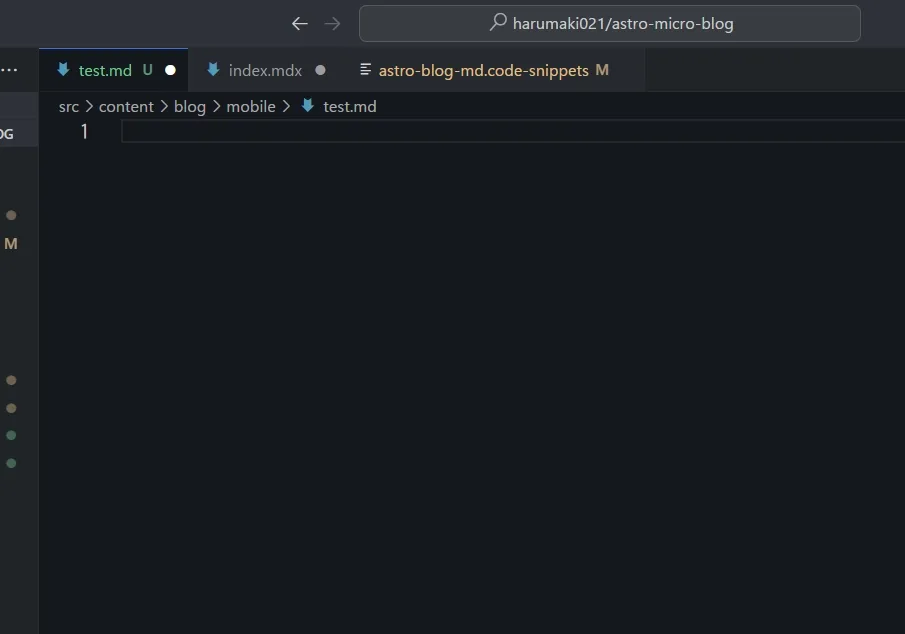The width and height of the screenshot is (905, 634).
Task: Click the test.md icon in the breadcrumb
Action: point(307,106)
